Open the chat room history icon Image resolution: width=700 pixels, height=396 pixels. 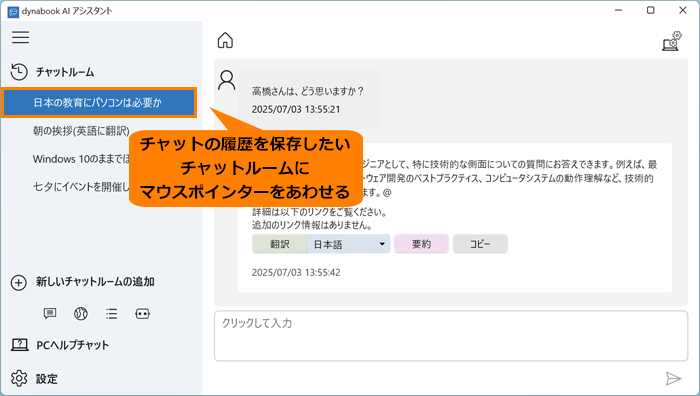[19, 72]
